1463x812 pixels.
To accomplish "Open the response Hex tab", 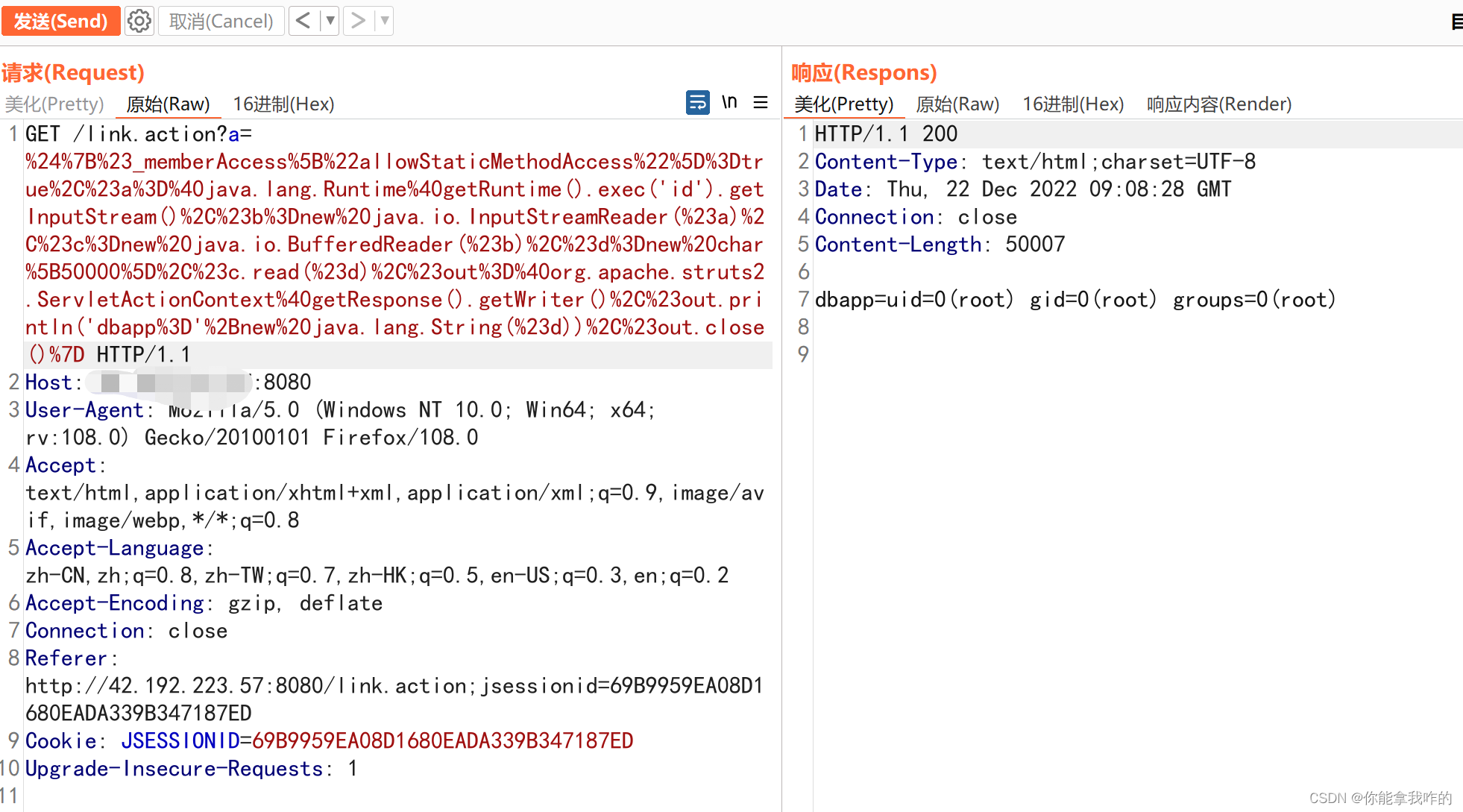I will [1072, 104].
